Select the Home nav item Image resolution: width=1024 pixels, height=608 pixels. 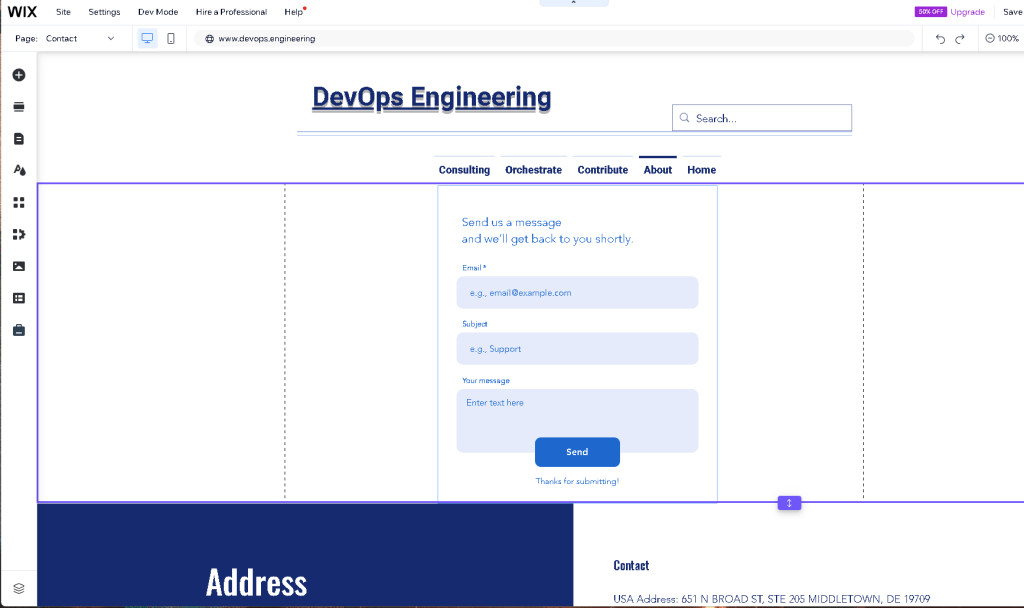click(701, 170)
